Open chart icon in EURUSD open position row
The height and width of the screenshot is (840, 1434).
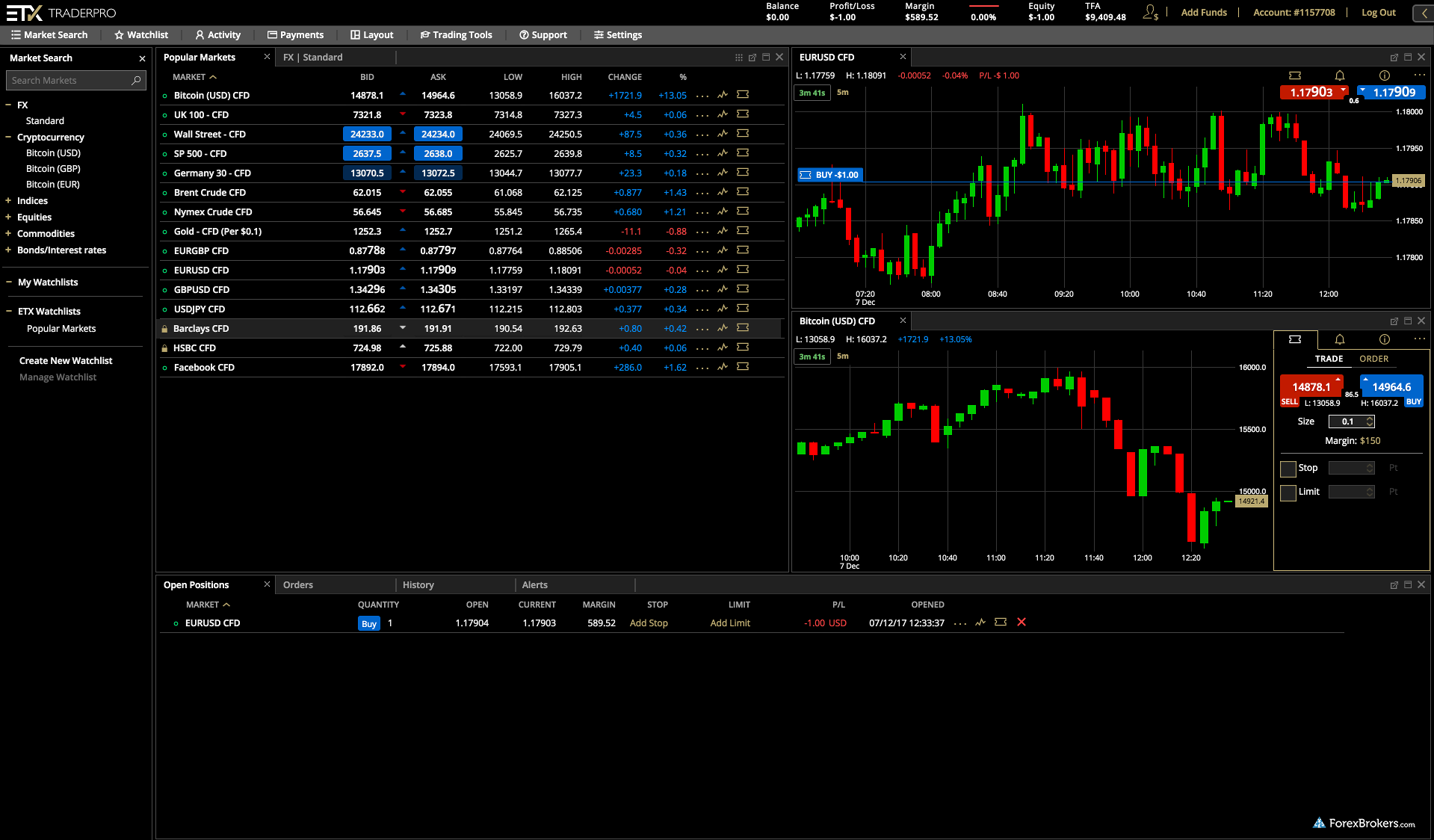click(980, 623)
